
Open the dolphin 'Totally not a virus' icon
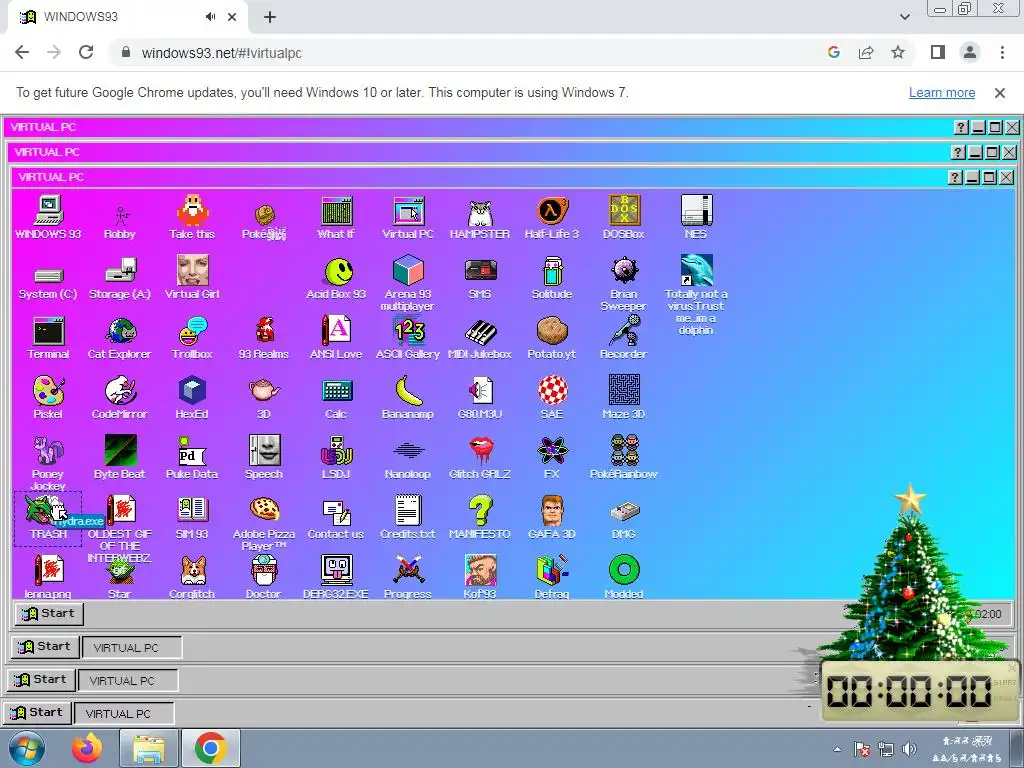[696, 295]
